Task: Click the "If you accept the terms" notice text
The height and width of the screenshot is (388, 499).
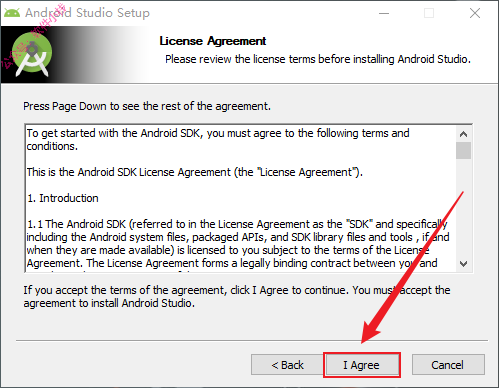Action: 237,297
